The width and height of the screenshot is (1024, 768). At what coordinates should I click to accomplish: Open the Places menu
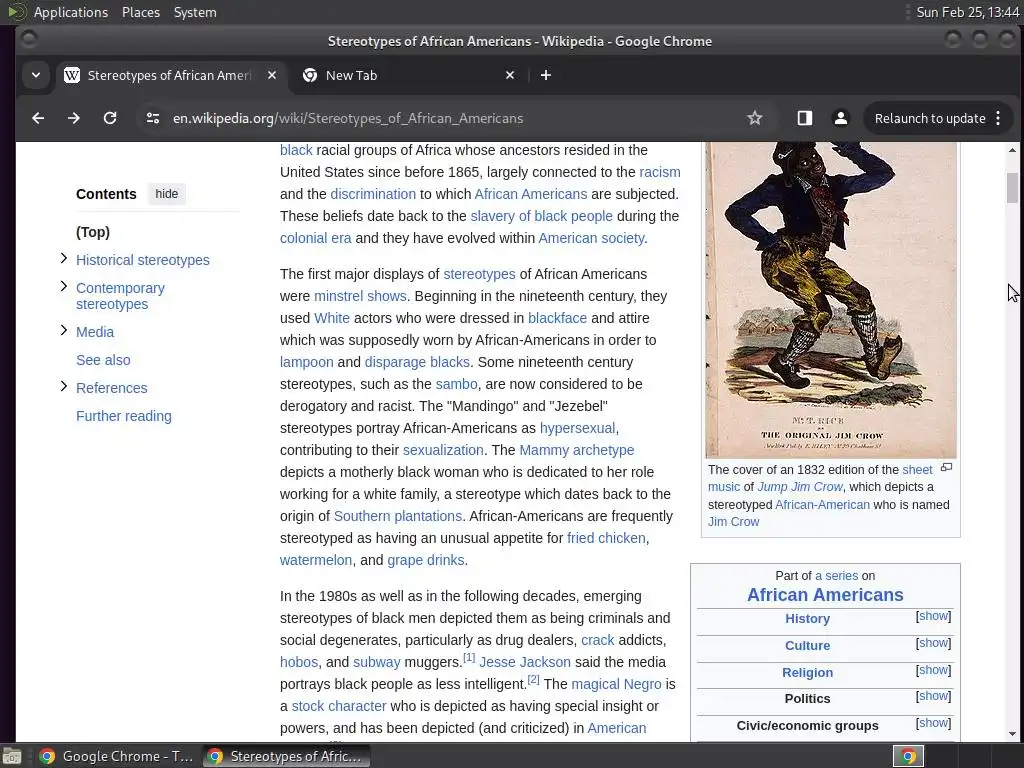pyautogui.click(x=141, y=12)
